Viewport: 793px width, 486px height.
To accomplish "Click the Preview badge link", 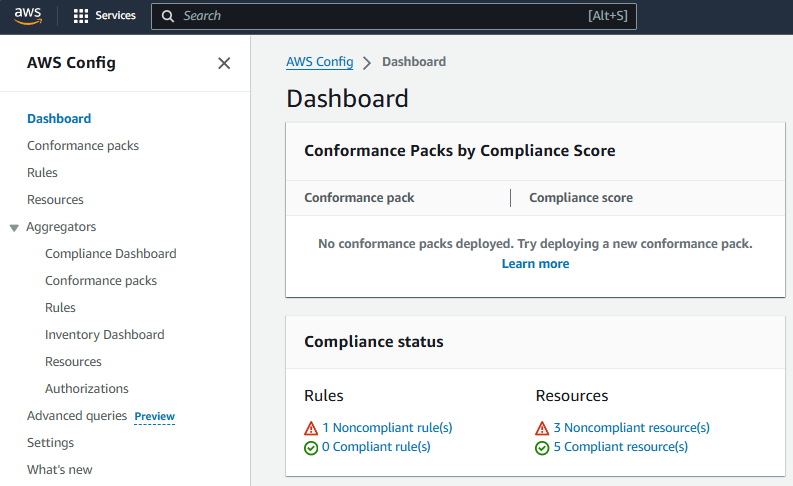I will pyautogui.click(x=155, y=416).
